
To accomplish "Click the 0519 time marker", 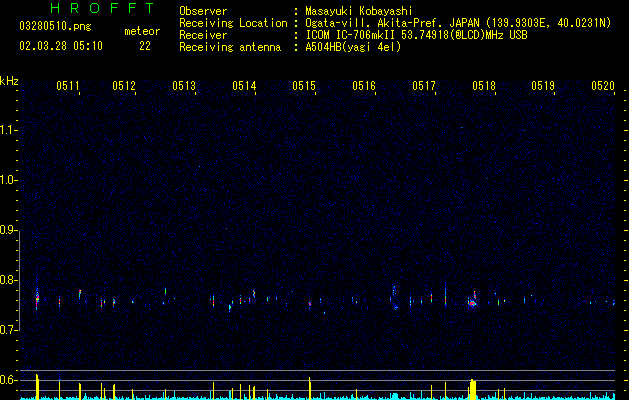I will [x=543, y=85].
